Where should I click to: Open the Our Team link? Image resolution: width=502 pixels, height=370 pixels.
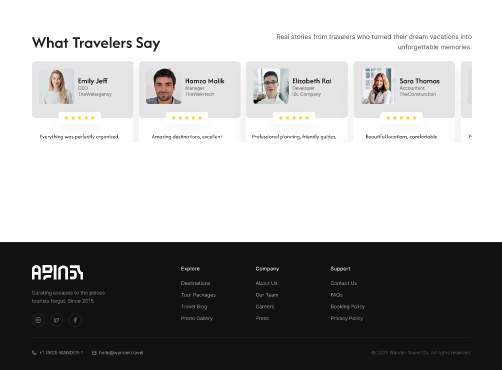[x=267, y=295]
